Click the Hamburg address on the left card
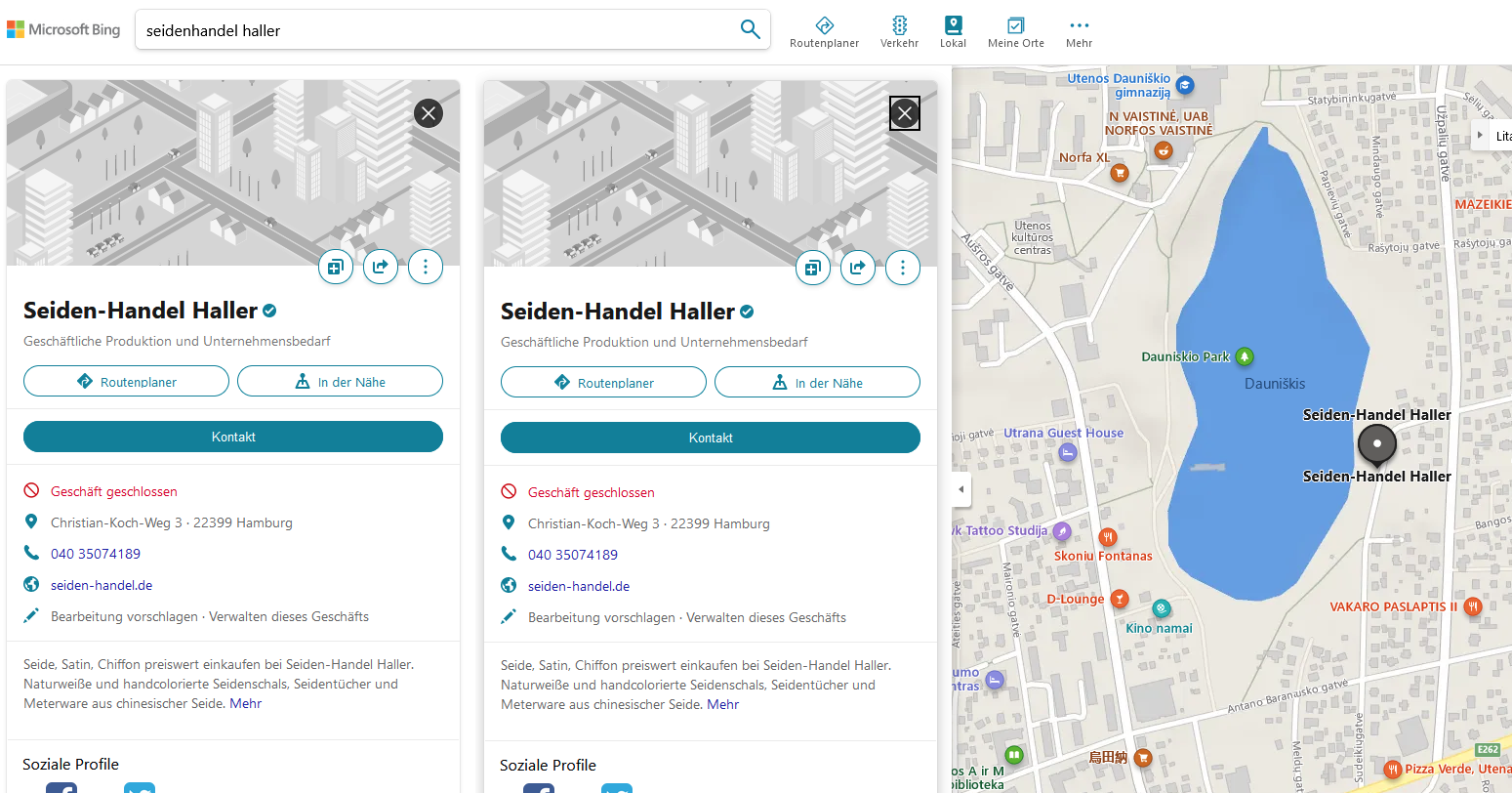The width and height of the screenshot is (1512, 793). pos(172,522)
